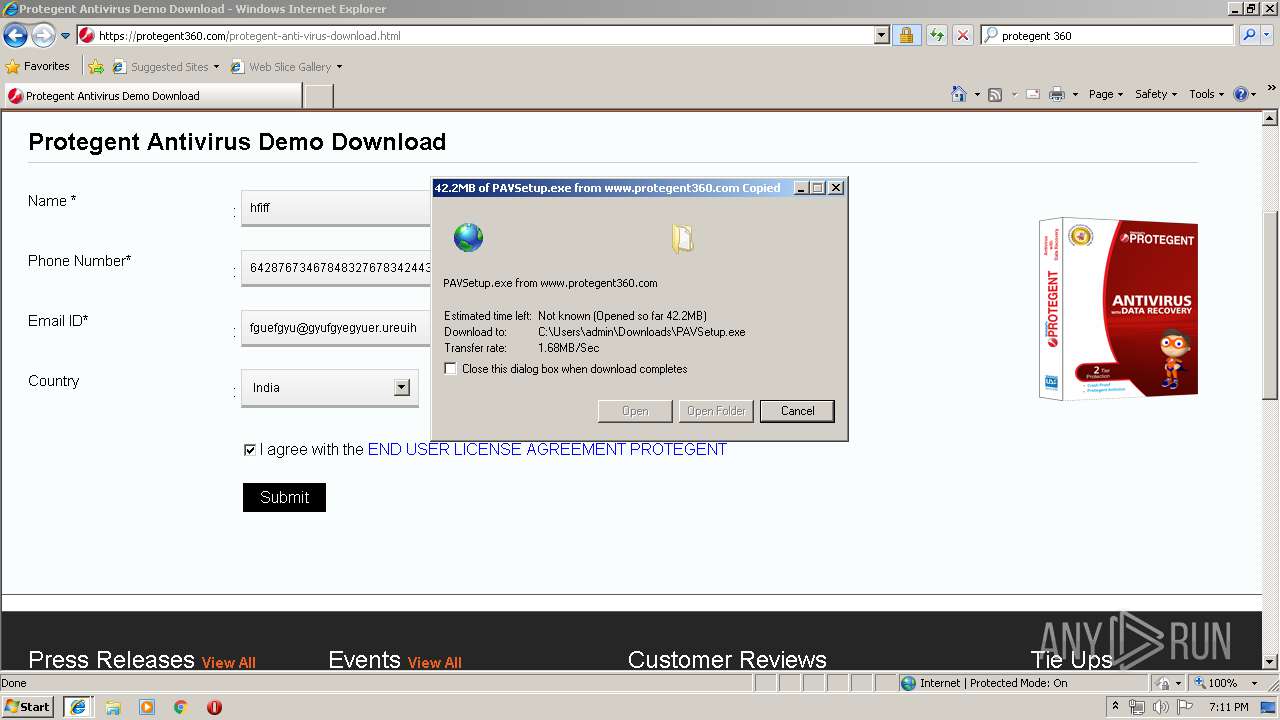Open Events 'View All' link

point(434,662)
